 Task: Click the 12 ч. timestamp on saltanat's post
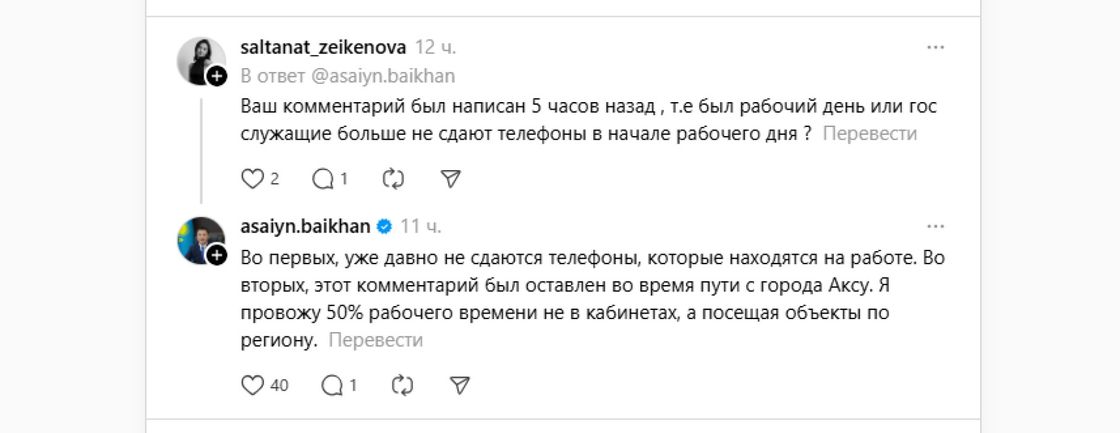point(435,47)
